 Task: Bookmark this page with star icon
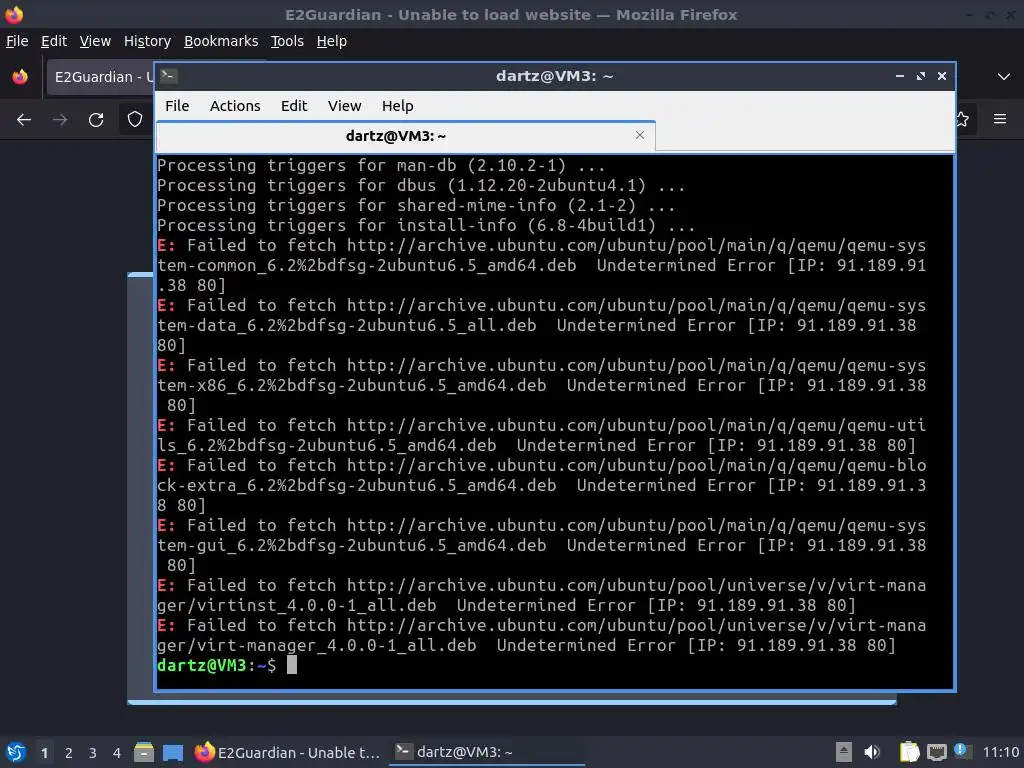[x=963, y=120]
